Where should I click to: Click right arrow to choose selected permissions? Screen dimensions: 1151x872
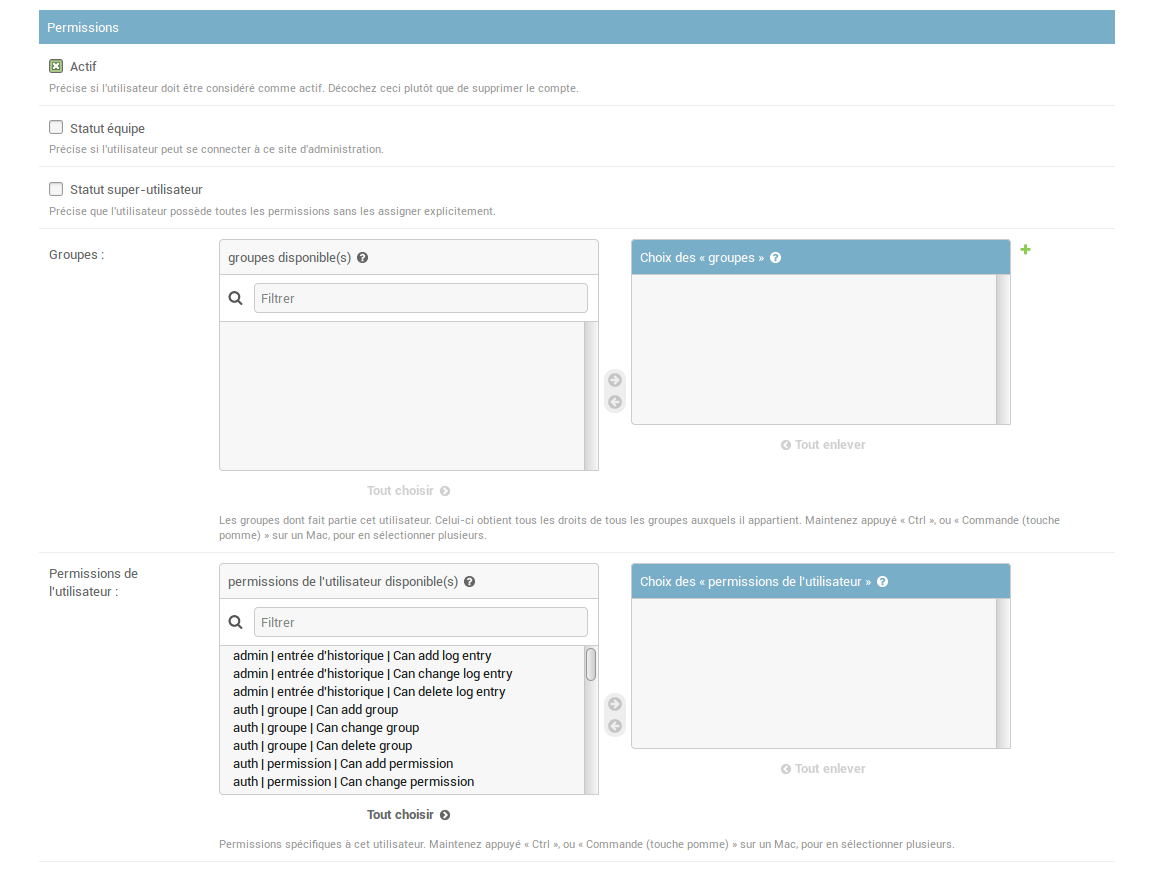615,704
